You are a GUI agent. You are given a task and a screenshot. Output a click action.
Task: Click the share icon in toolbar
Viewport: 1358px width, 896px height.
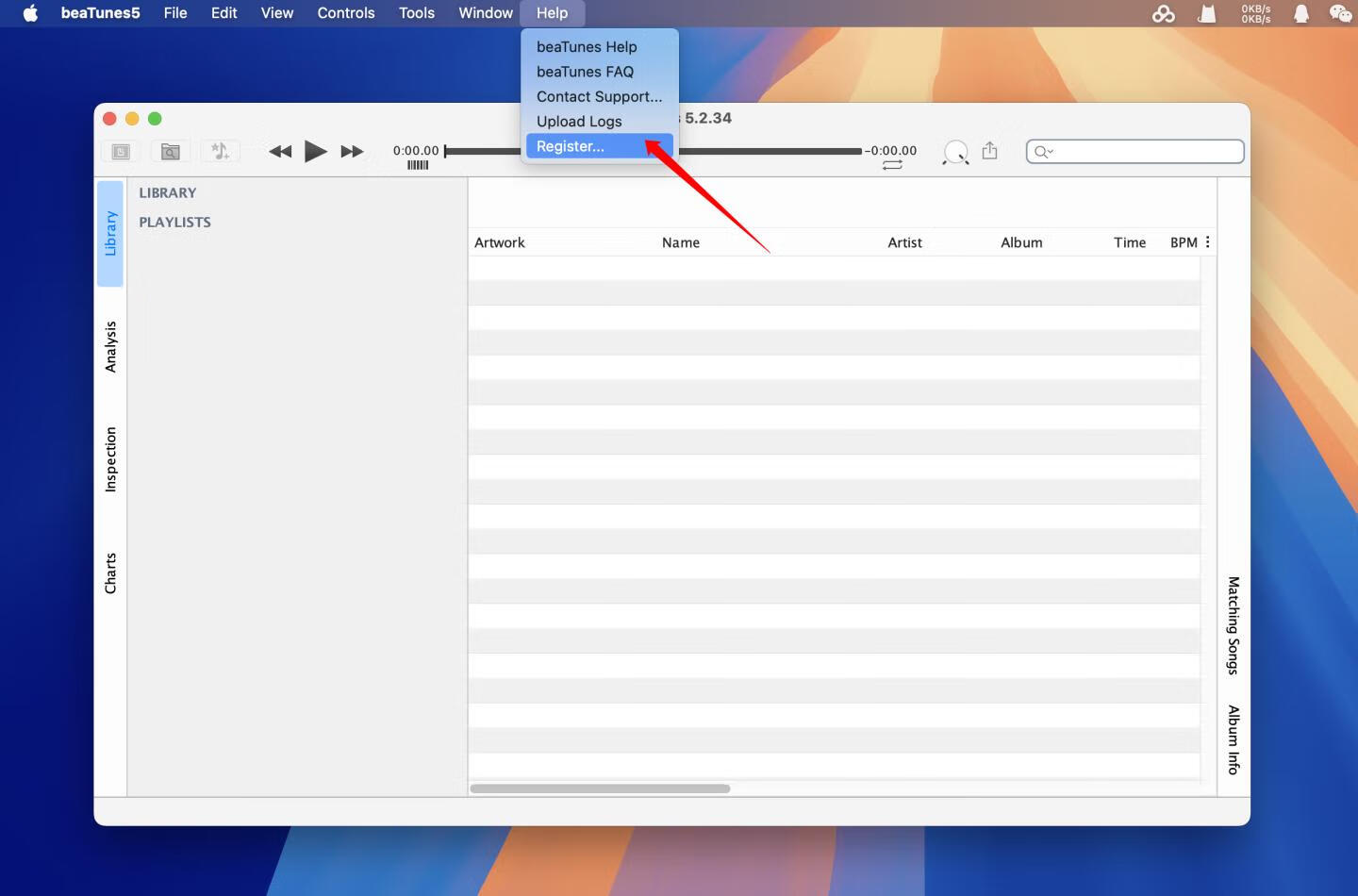[989, 150]
